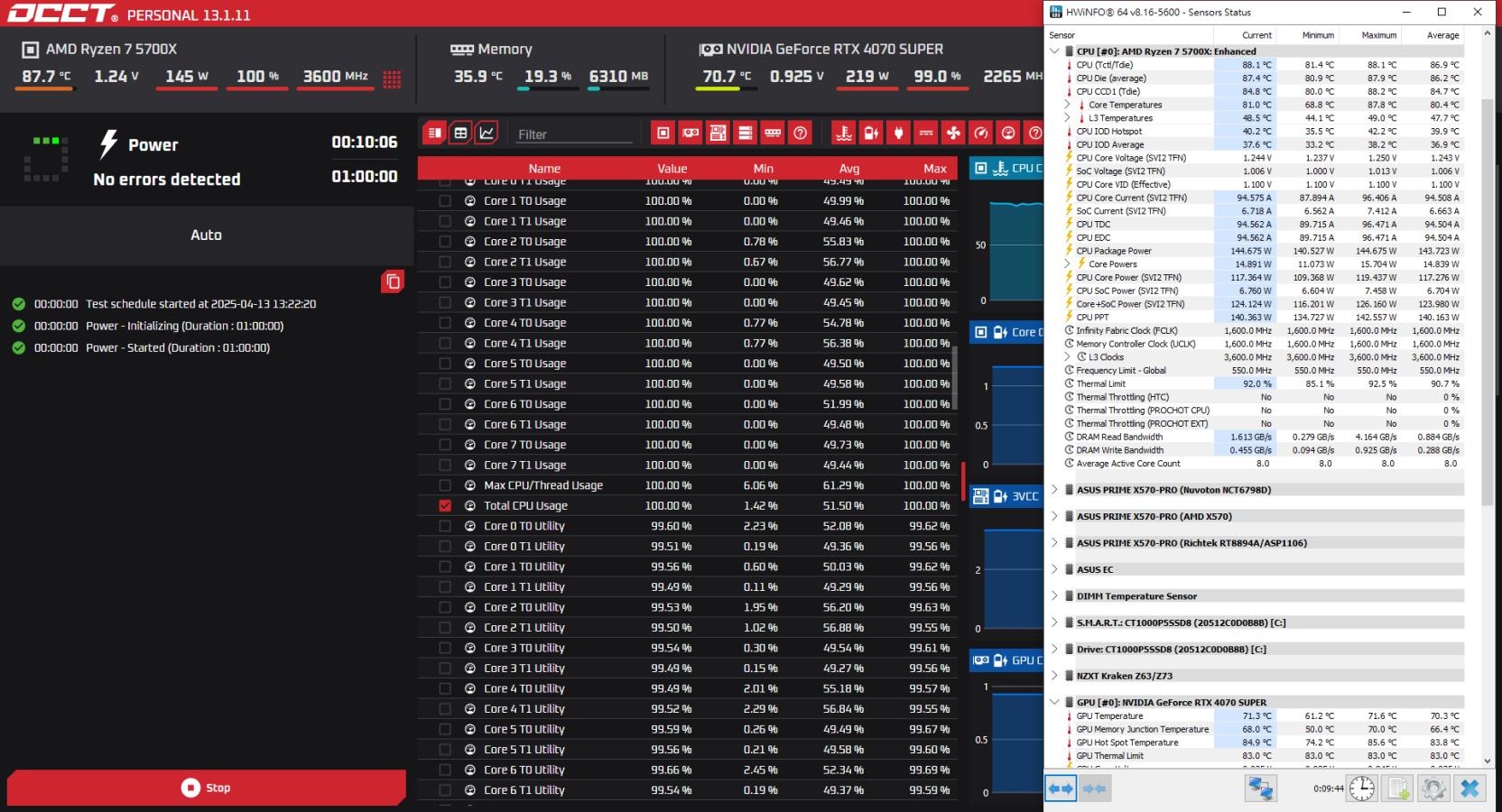Focus the sensor Filter text field
1502x812 pixels.
point(574,134)
